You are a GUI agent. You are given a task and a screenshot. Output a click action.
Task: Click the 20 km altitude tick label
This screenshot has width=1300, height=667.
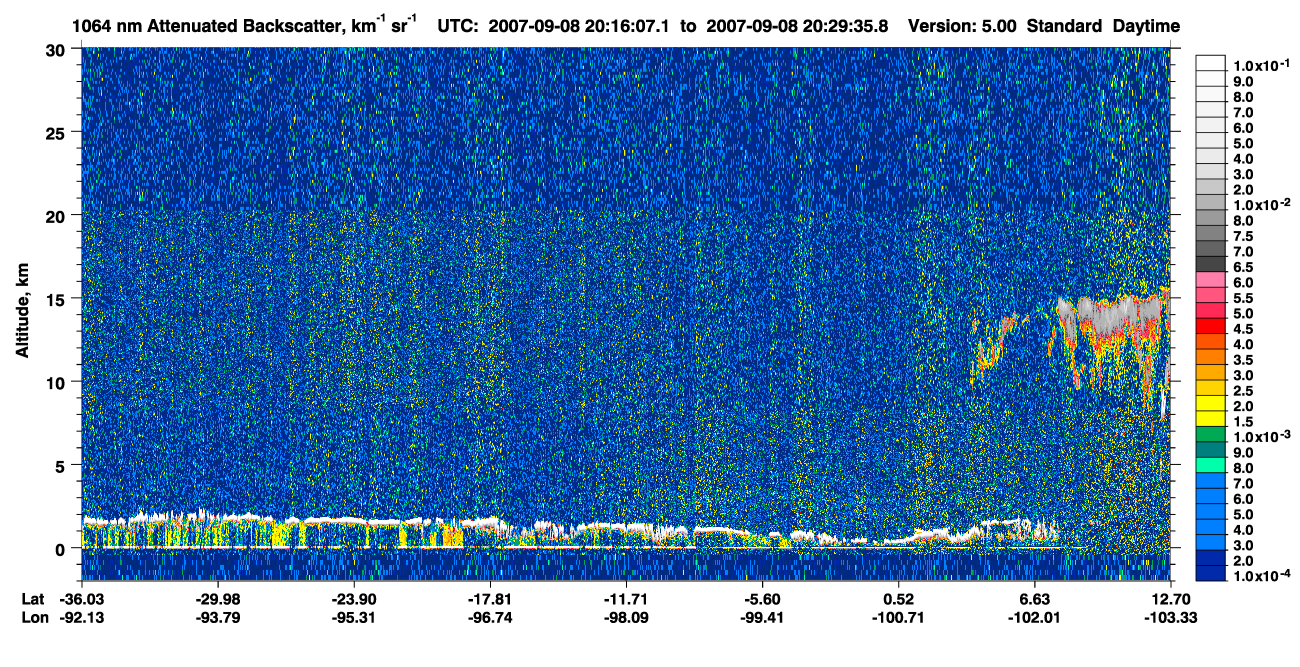click(57, 215)
